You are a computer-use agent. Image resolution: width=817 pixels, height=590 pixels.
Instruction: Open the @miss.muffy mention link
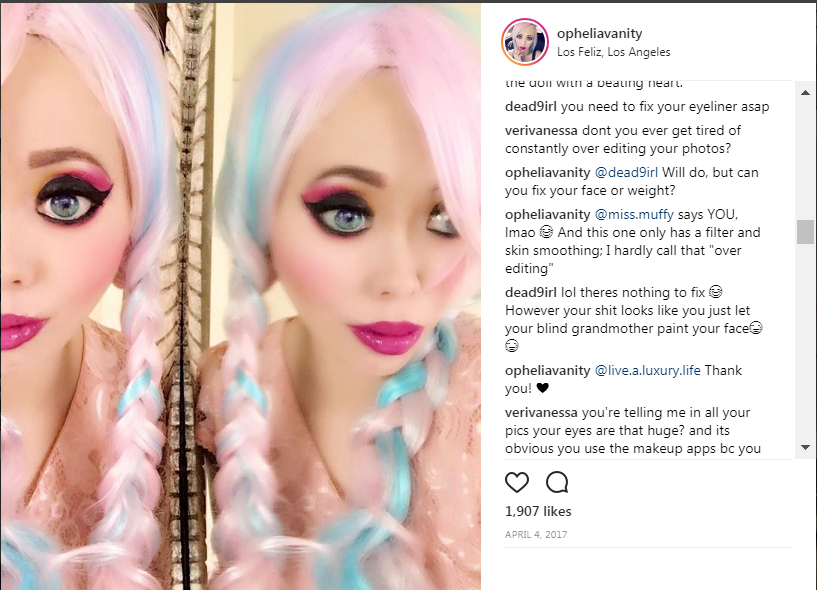coord(634,214)
